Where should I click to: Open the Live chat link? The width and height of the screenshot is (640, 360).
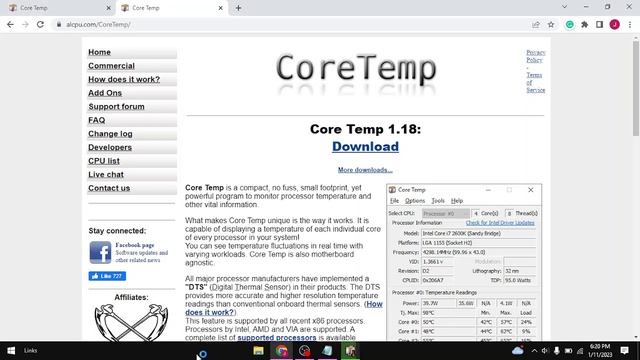coord(106,174)
